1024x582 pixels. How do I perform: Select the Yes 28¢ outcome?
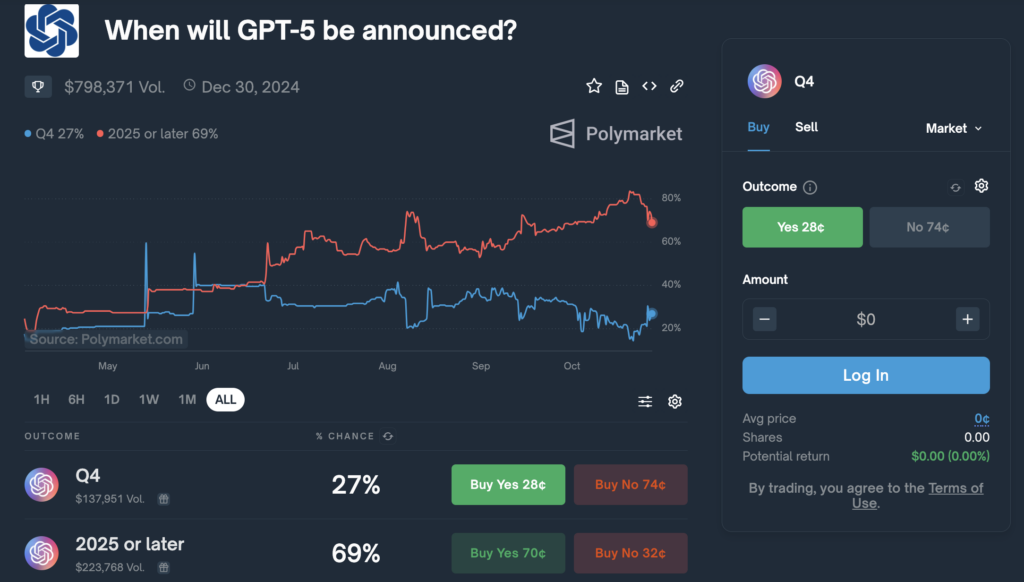click(802, 227)
